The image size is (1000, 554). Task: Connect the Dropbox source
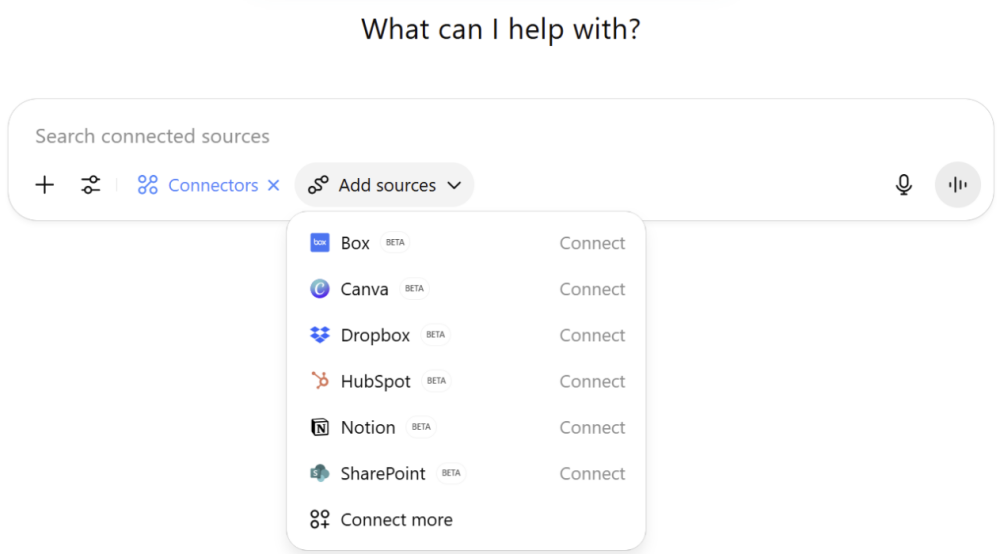point(592,335)
